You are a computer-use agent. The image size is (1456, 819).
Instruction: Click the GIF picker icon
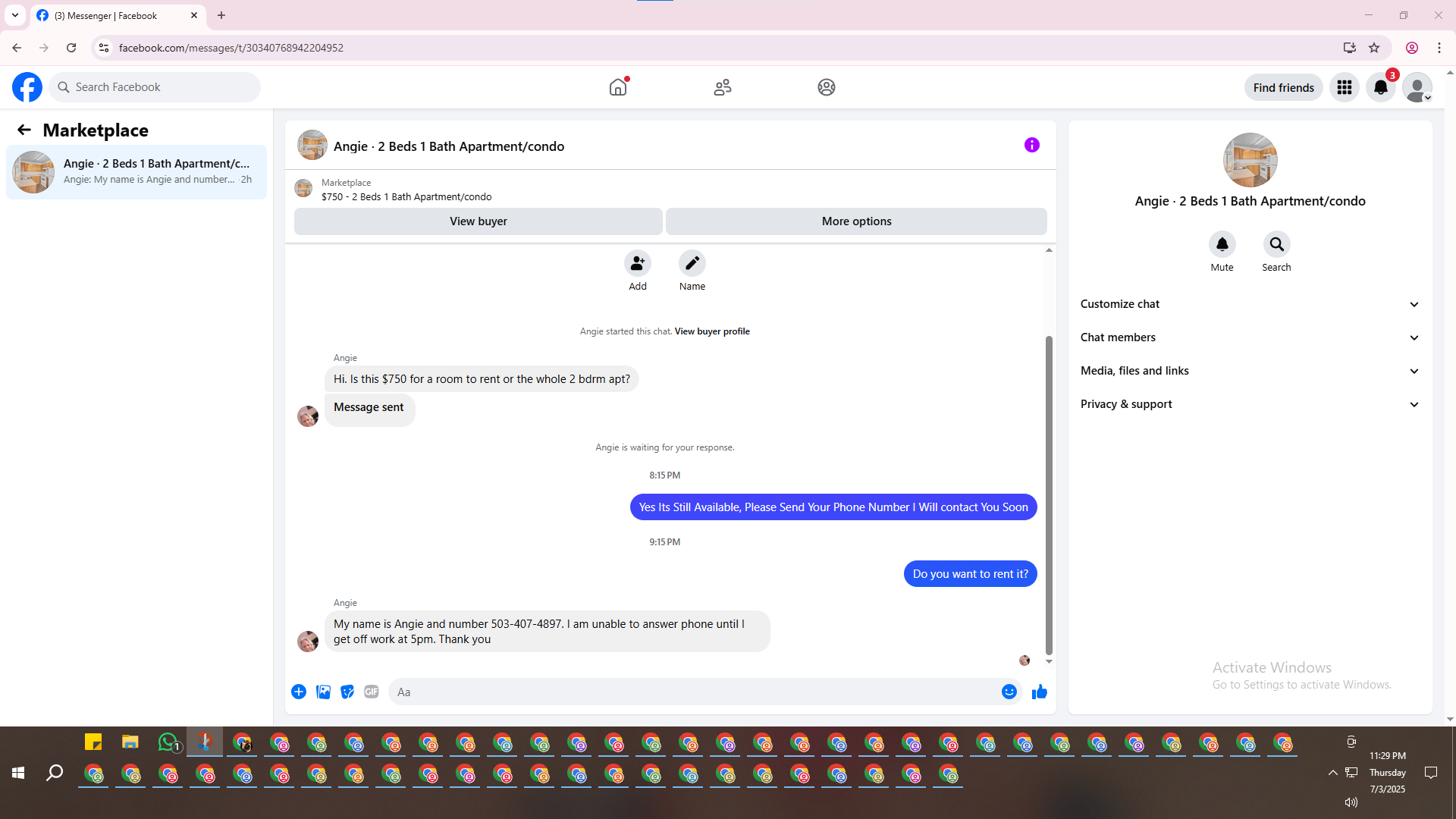[371, 692]
